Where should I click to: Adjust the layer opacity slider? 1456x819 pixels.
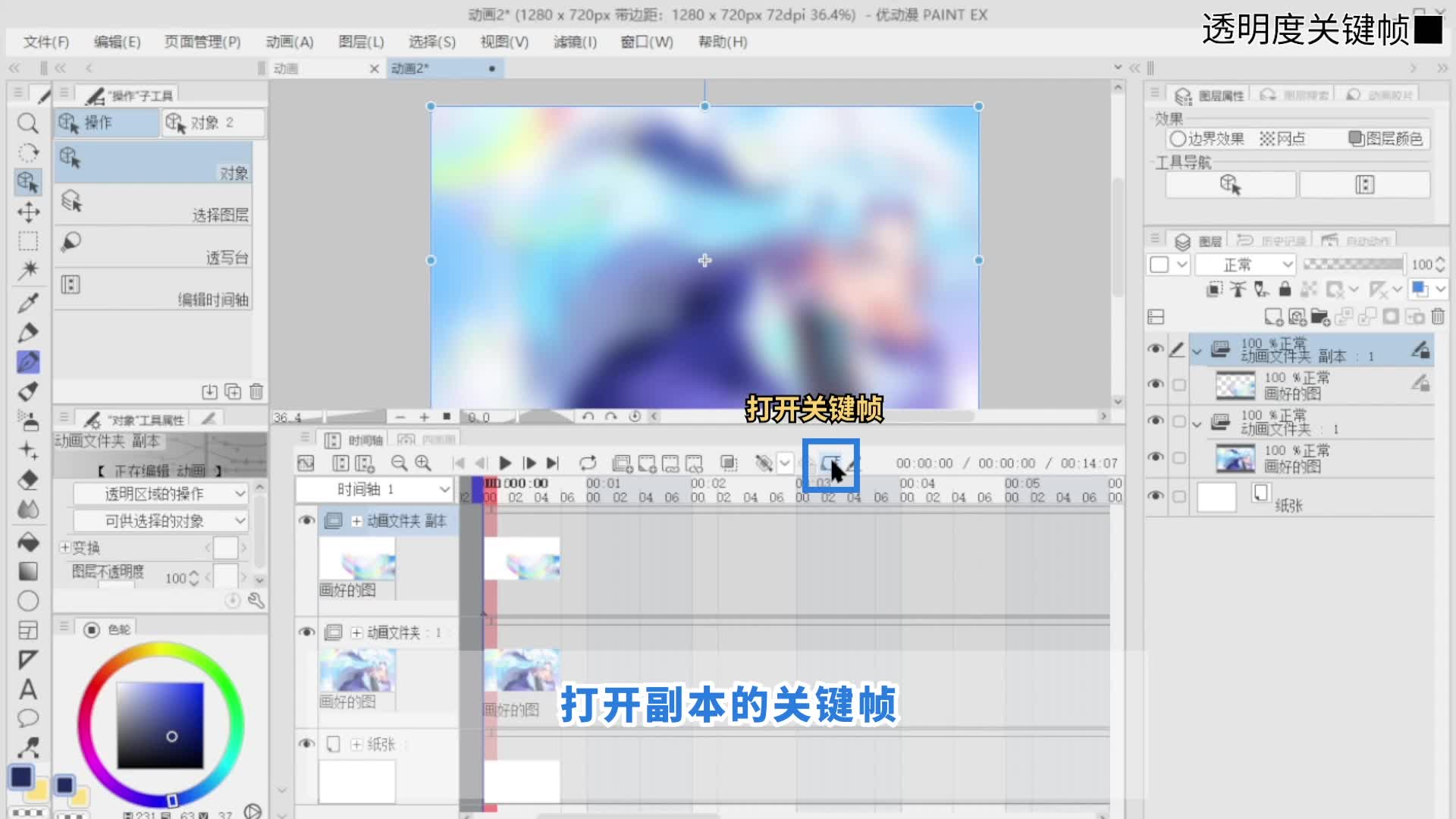1353,264
